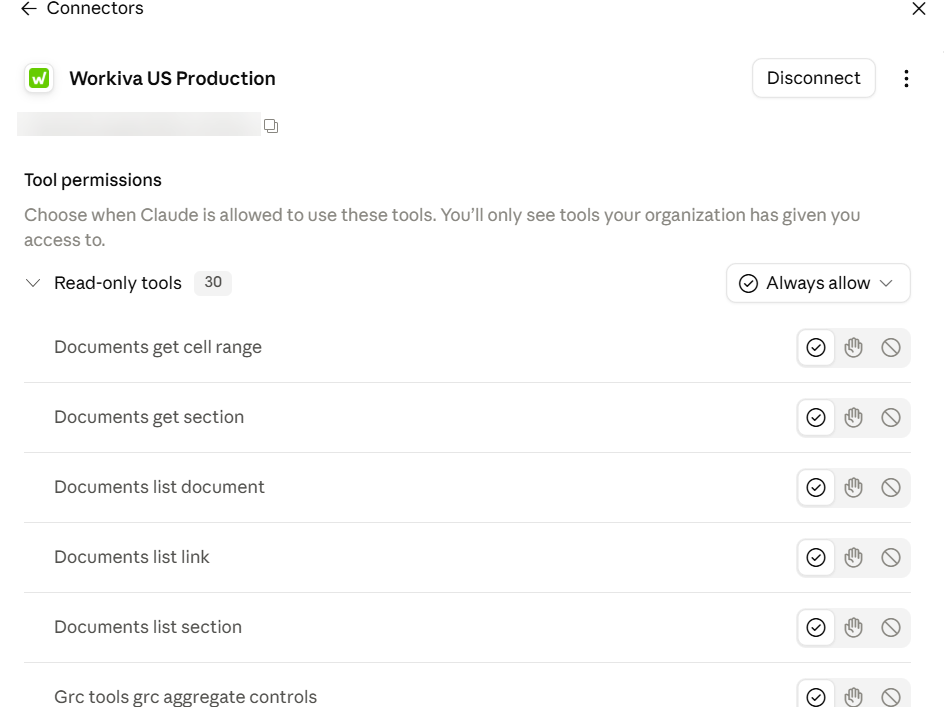Require approval for Documents list document
Viewport: 944px width, 707px height.
tap(853, 487)
